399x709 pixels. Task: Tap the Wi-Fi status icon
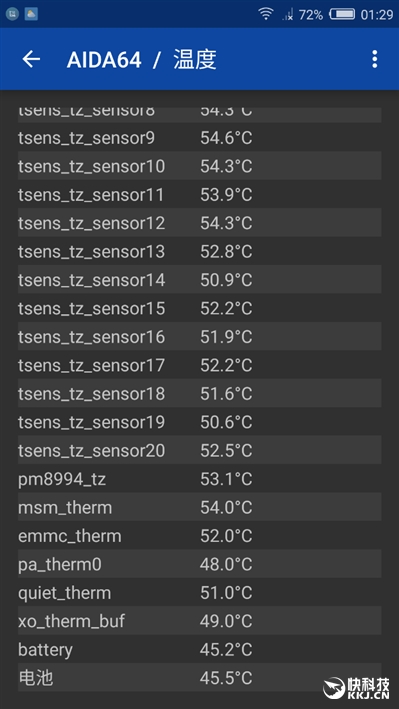(x=266, y=14)
